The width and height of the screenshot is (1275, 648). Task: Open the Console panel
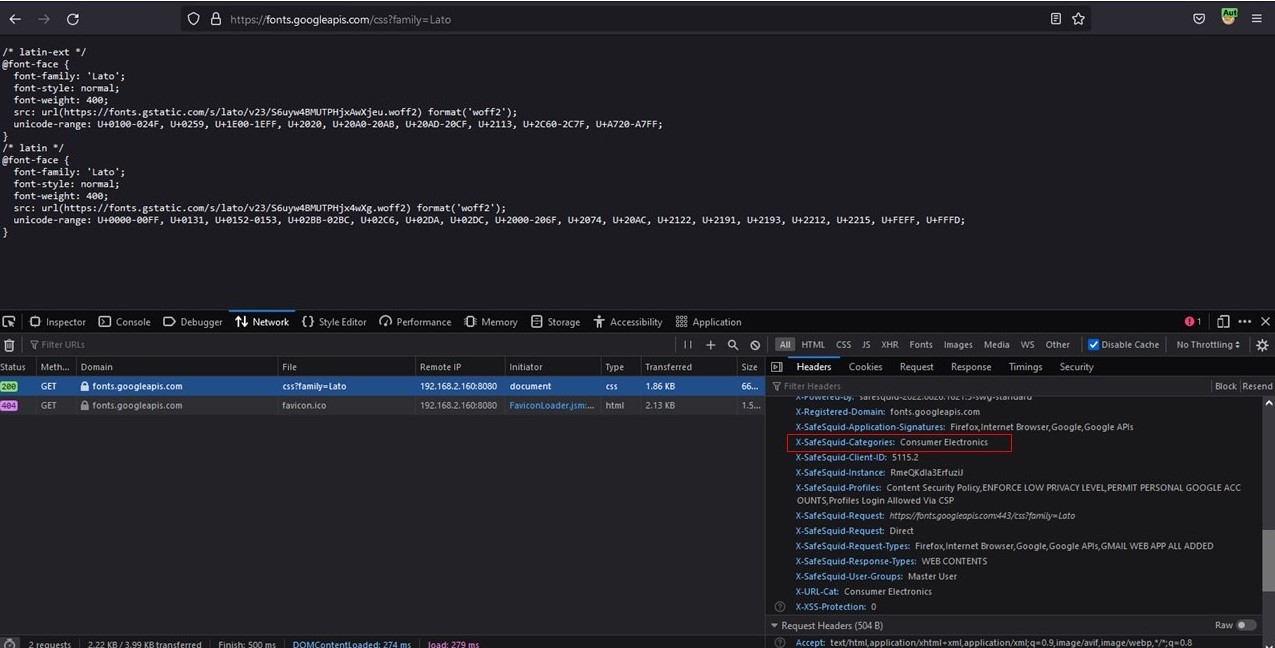(x=124, y=322)
